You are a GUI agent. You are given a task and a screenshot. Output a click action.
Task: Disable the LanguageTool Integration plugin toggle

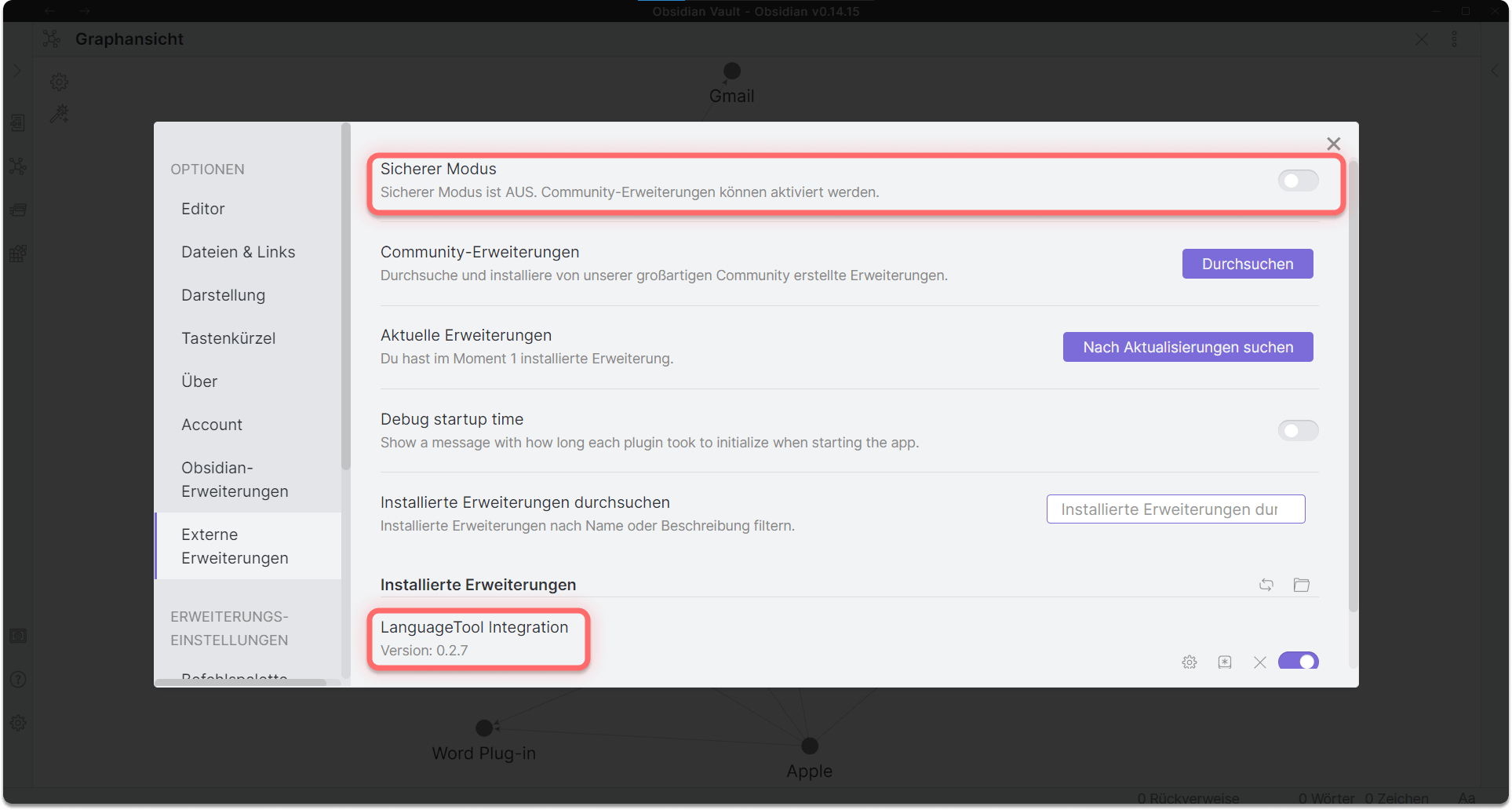click(x=1298, y=662)
